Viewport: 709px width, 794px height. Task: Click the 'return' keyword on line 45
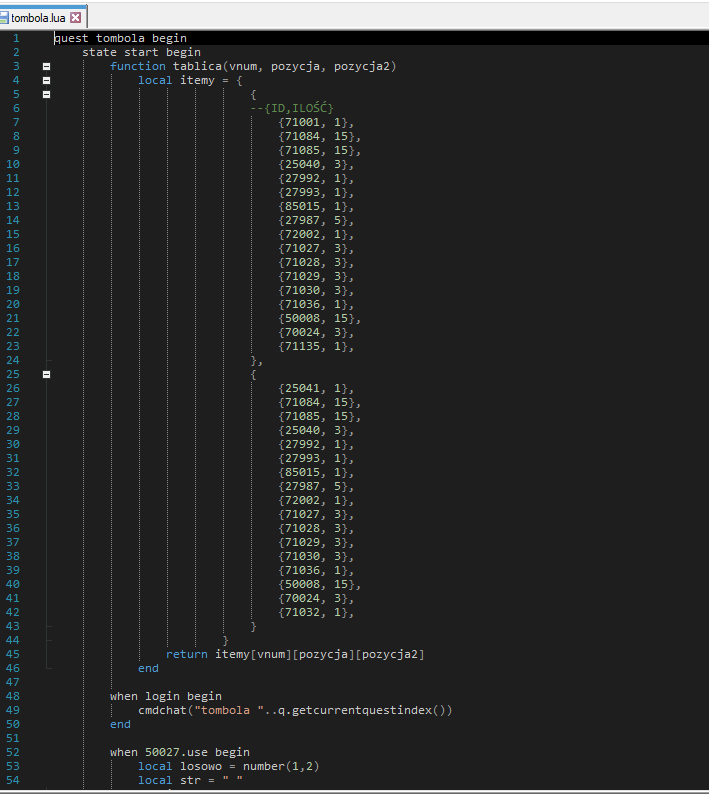point(187,654)
